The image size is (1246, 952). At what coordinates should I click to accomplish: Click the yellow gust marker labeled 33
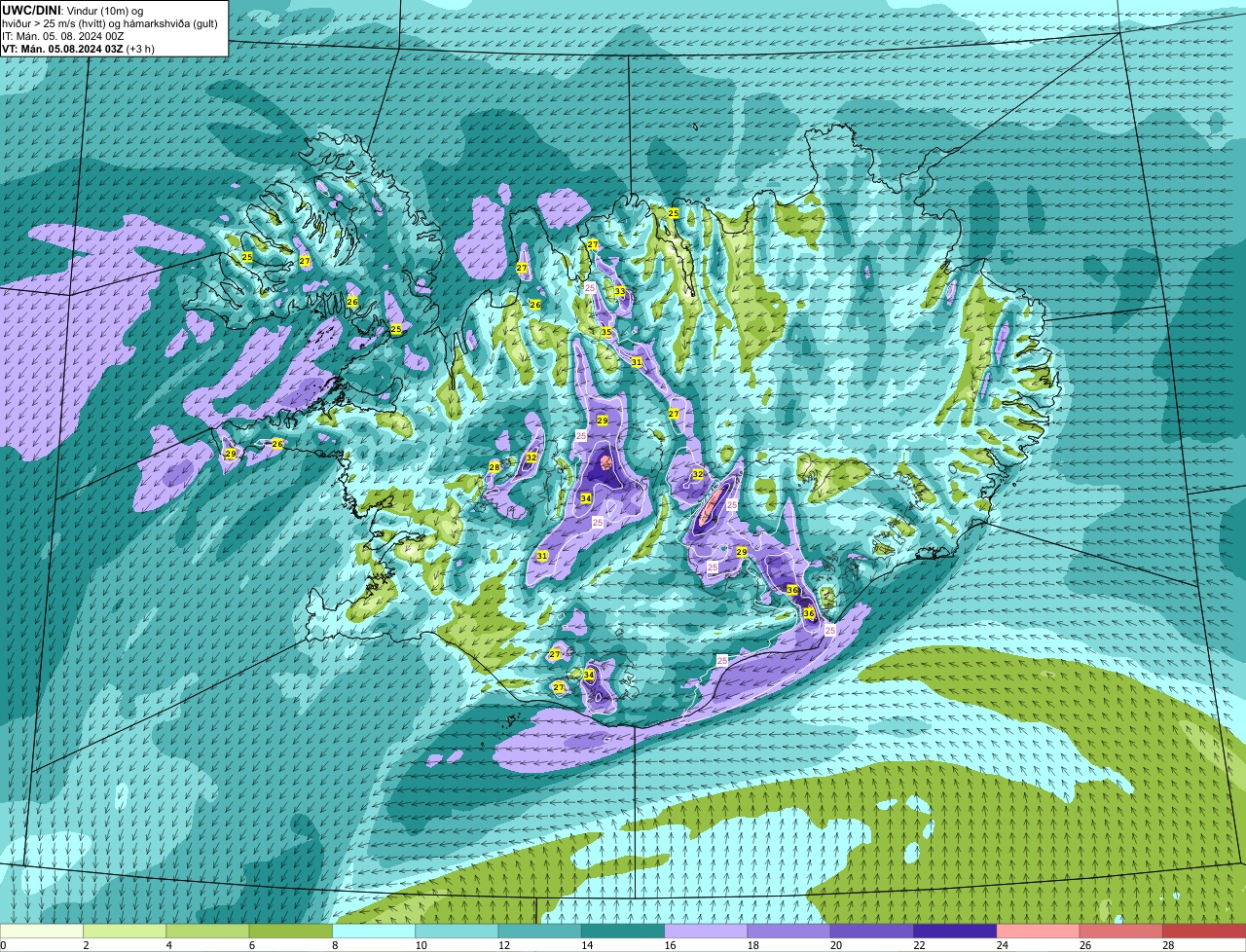point(620,291)
